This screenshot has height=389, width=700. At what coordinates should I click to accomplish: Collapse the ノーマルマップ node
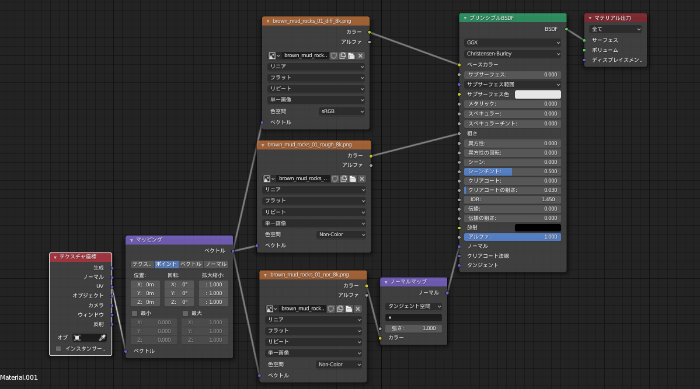pyautogui.click(x=386, y=282)
